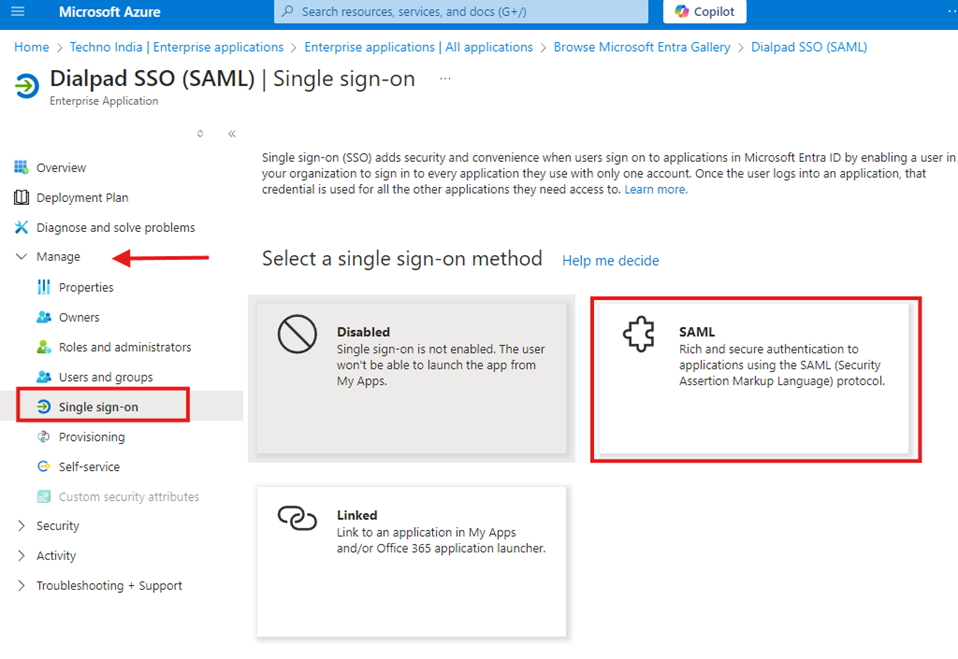Click the Manage section label
This screenshot has width=958, height=659.
58,257
